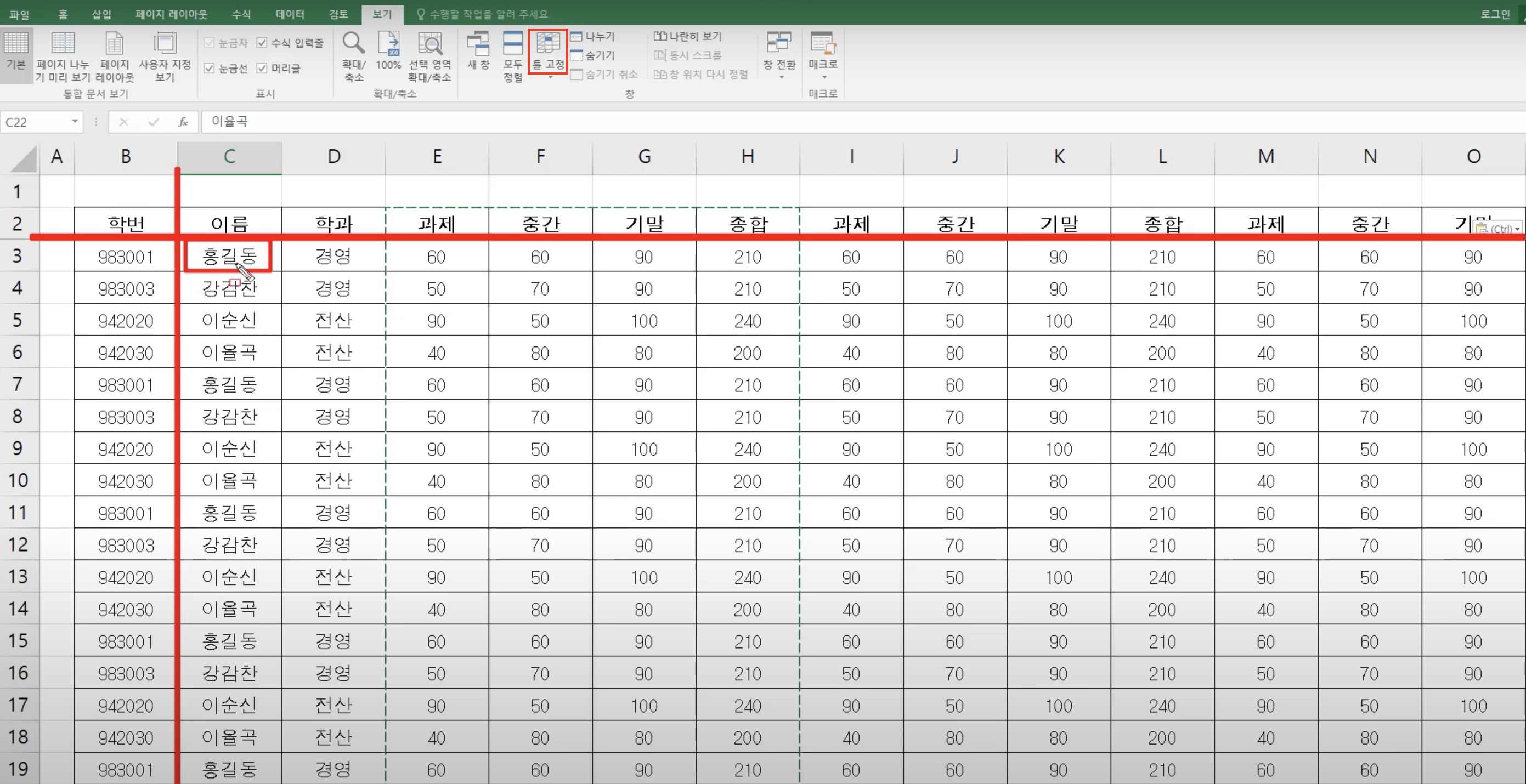This screenshot has height=784, width=1526.
Task: Click Arrange All (모두 정렬)
Action: [512, 57]
